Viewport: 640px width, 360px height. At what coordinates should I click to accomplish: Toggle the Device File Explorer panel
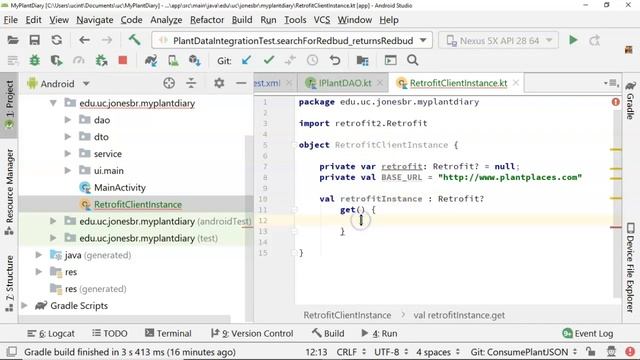[x=631, y=267]
